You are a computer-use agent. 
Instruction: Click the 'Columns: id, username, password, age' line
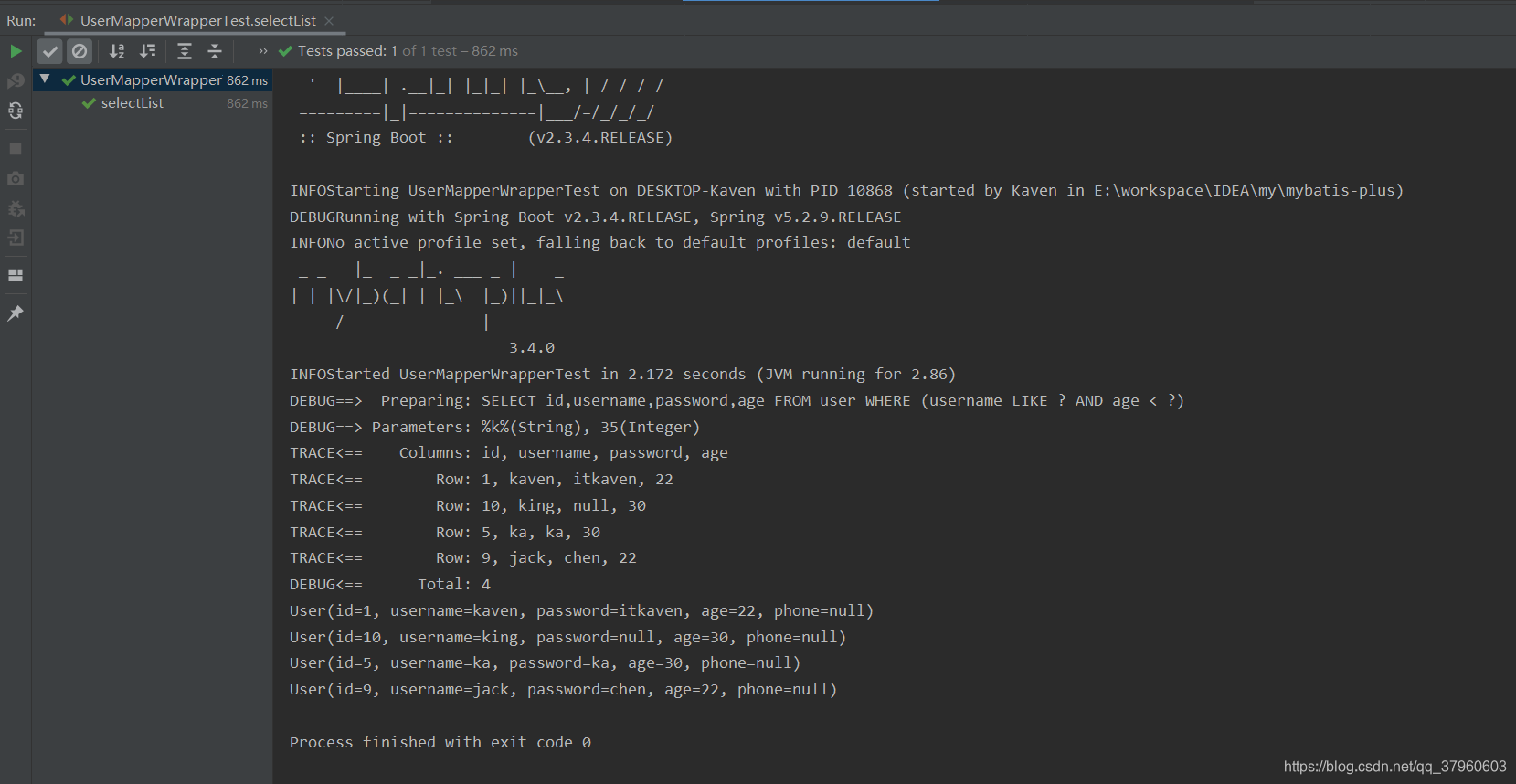[x=509, y=452]
